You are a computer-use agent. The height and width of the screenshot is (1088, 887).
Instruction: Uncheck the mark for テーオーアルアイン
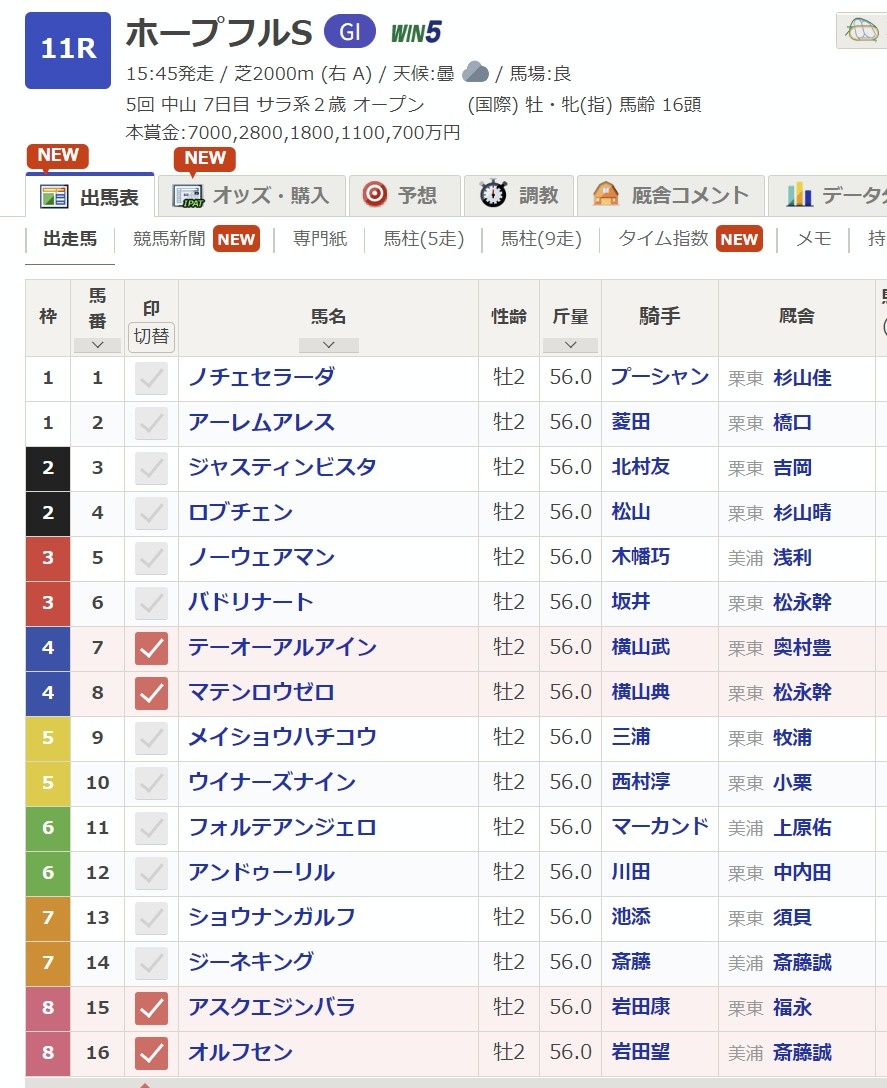(x=151, y=648)
